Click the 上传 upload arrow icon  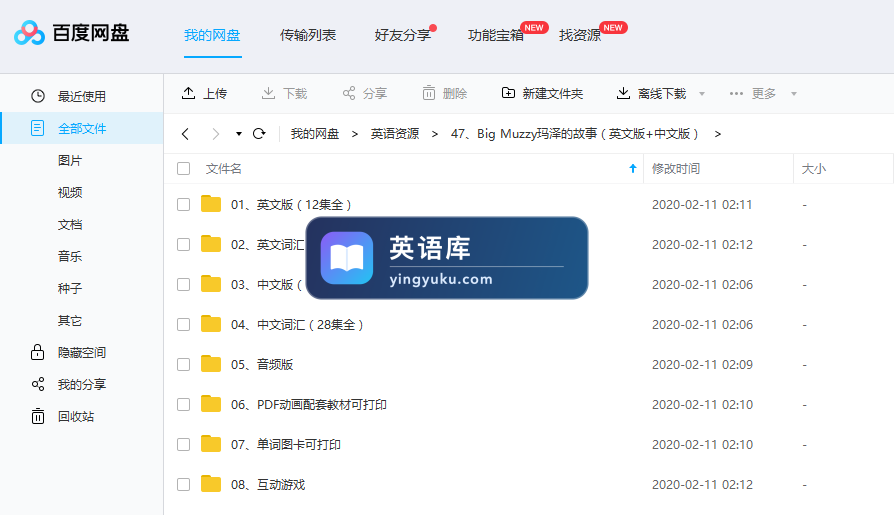[x=188, y=93]
